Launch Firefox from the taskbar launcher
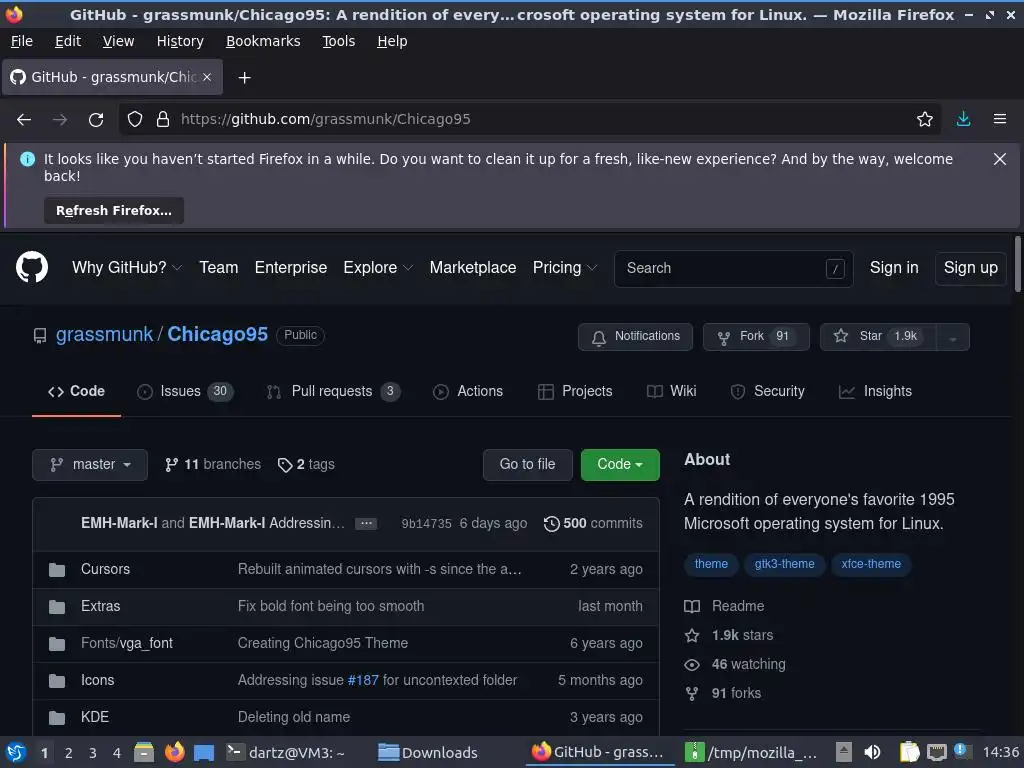This screenshot has height=768, width=1024. pyautogui.click(x=174, y=752)
